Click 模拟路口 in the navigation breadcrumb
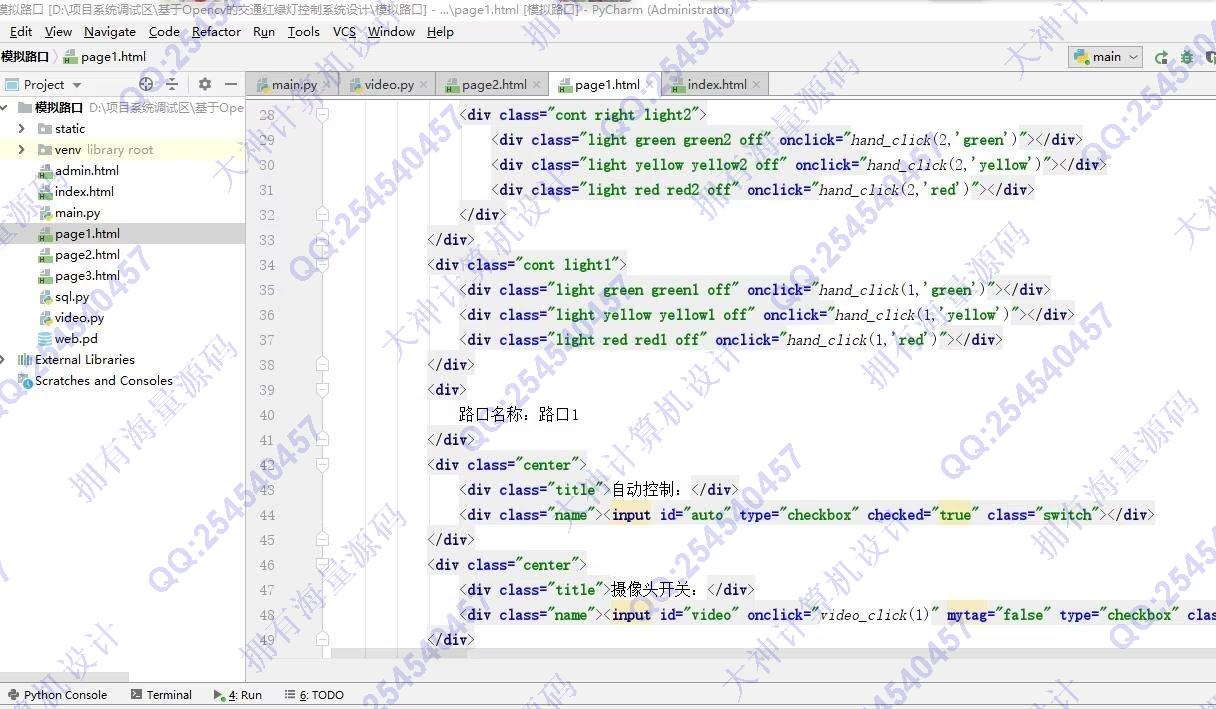The image size is (1216, 709). point(25,57)
